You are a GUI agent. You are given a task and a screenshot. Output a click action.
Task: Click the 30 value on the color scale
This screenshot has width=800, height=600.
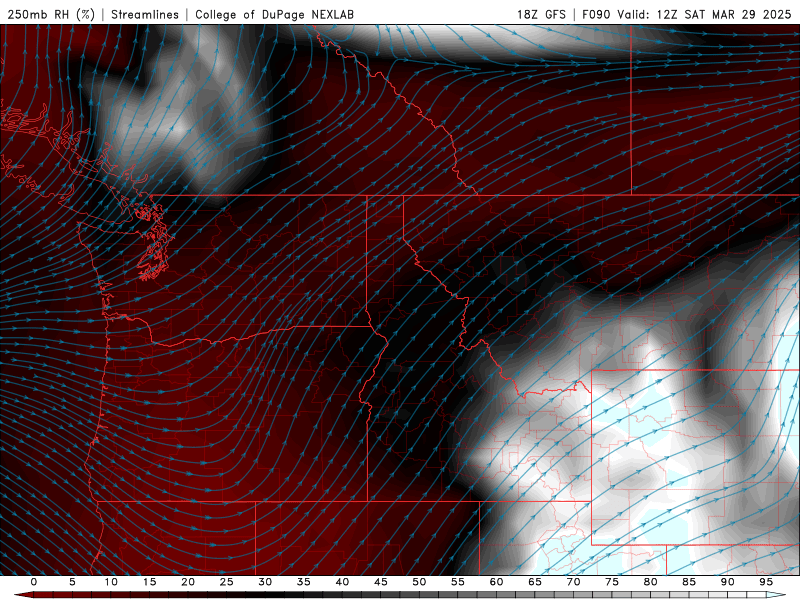pyautogui.click(x=265, y=582)
